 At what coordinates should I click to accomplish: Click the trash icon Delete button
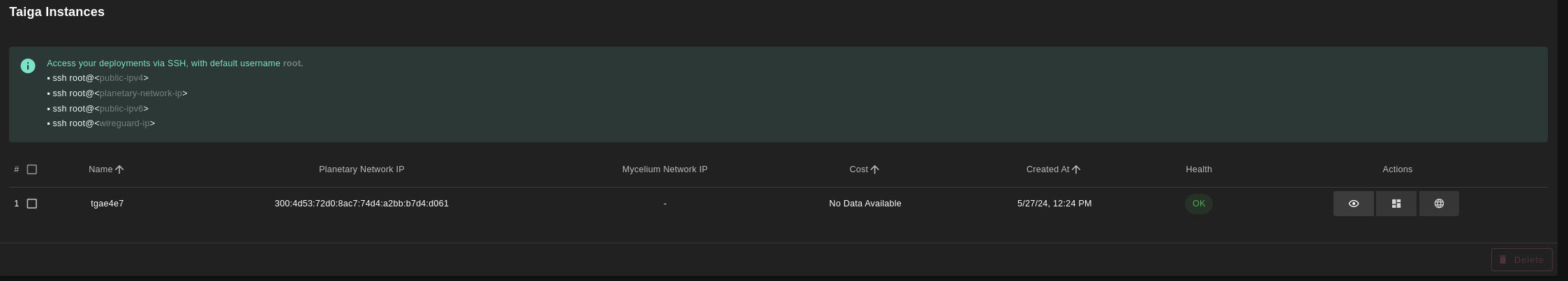point(1521,260)
